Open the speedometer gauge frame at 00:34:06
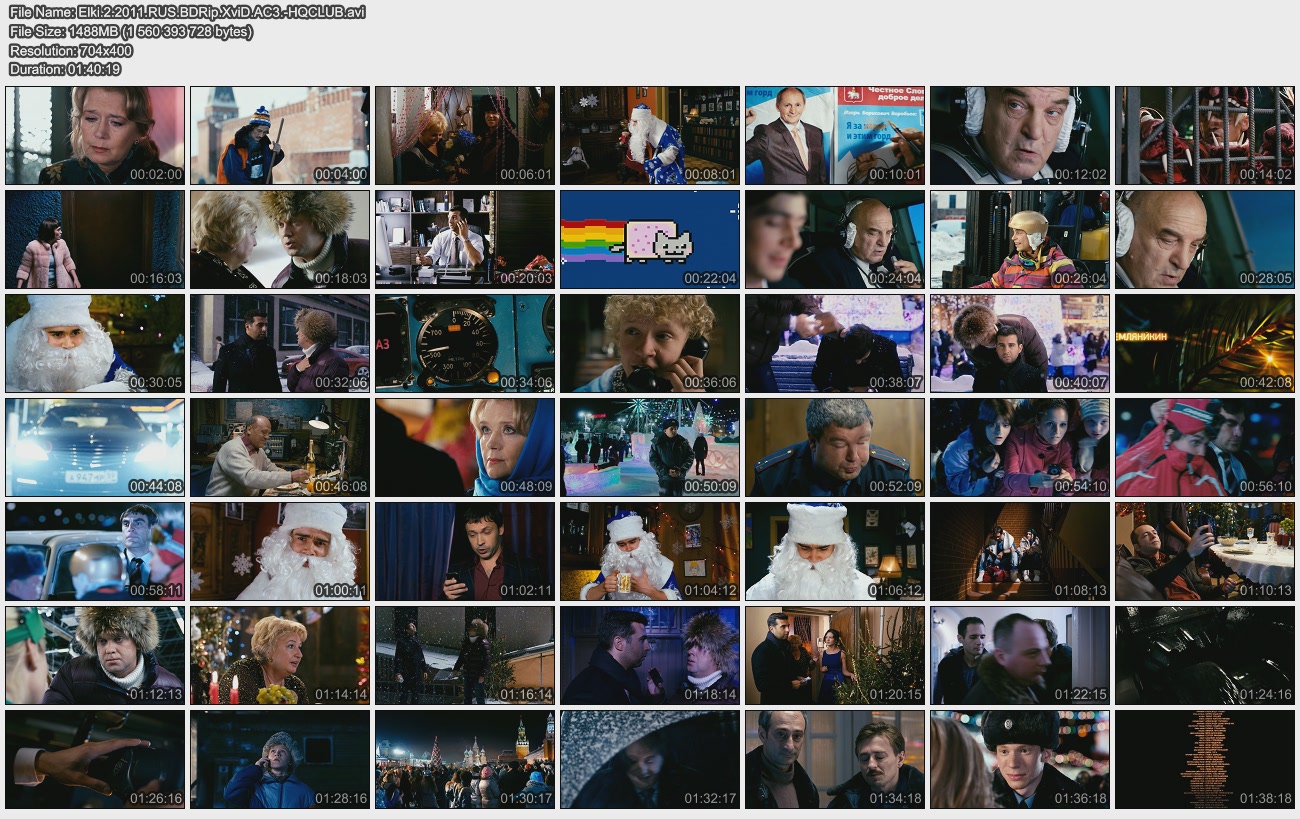The width and height of the screenshot is (1300, 819). tap(465, 344)
